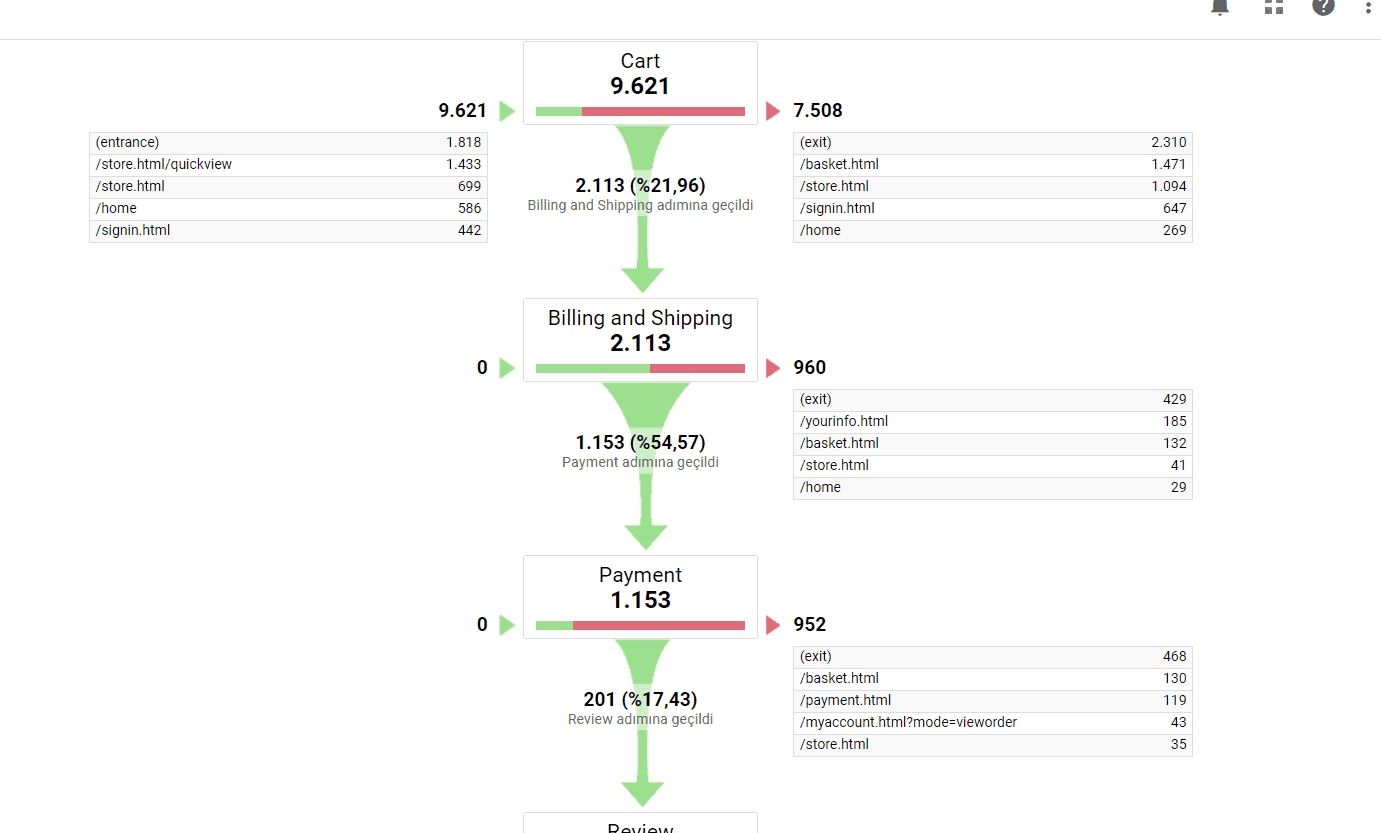Select the Billing and Shipping step box

(640, 330)
